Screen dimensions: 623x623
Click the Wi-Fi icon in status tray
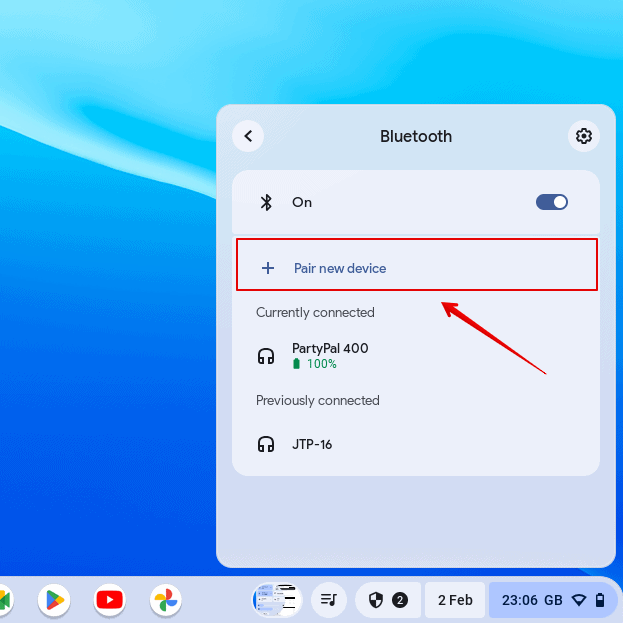579,600
